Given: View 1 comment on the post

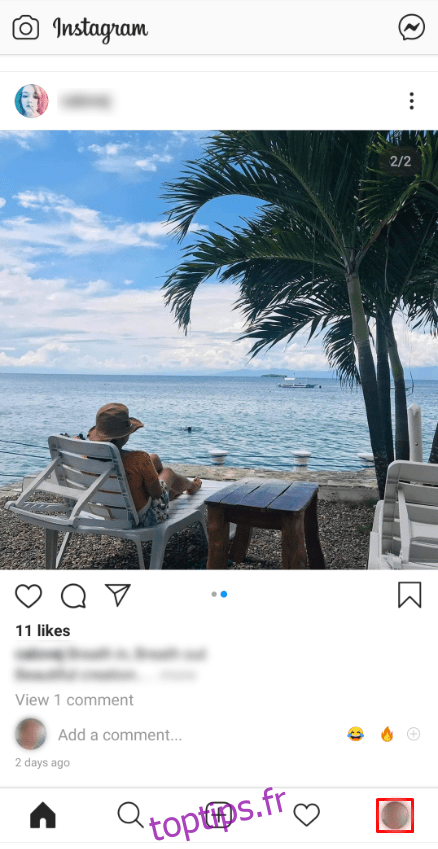Looking at the screenshot, I should point(74,700).
